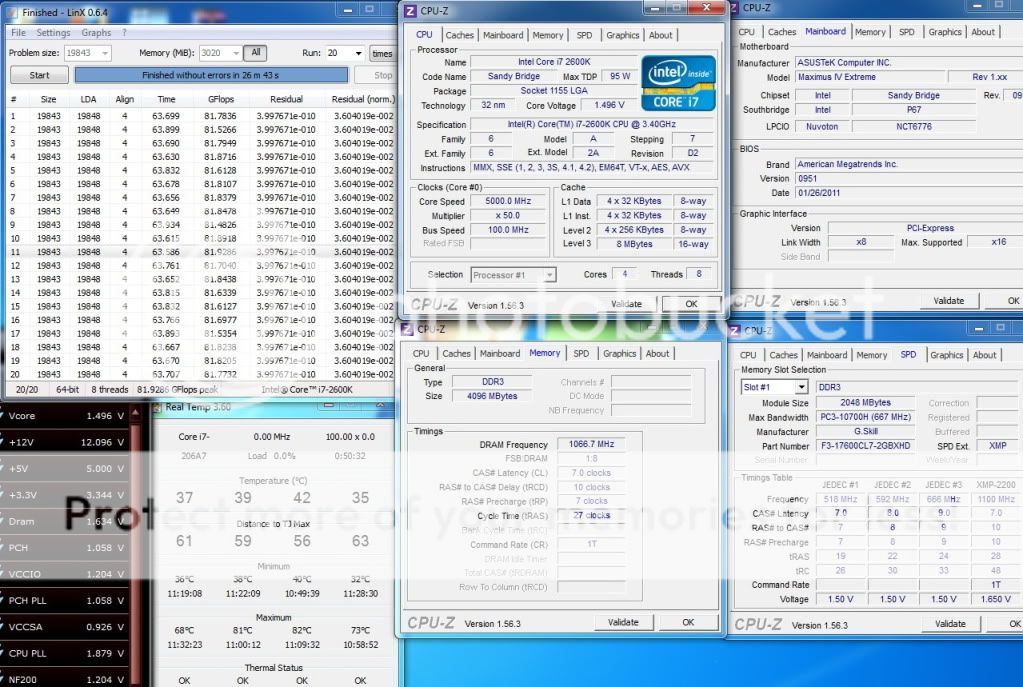The width and height of the screenshot is (1023, 687).
Task: Switch to the Caches tab in the processor CPU-Z window
Action: coord(459,35)
